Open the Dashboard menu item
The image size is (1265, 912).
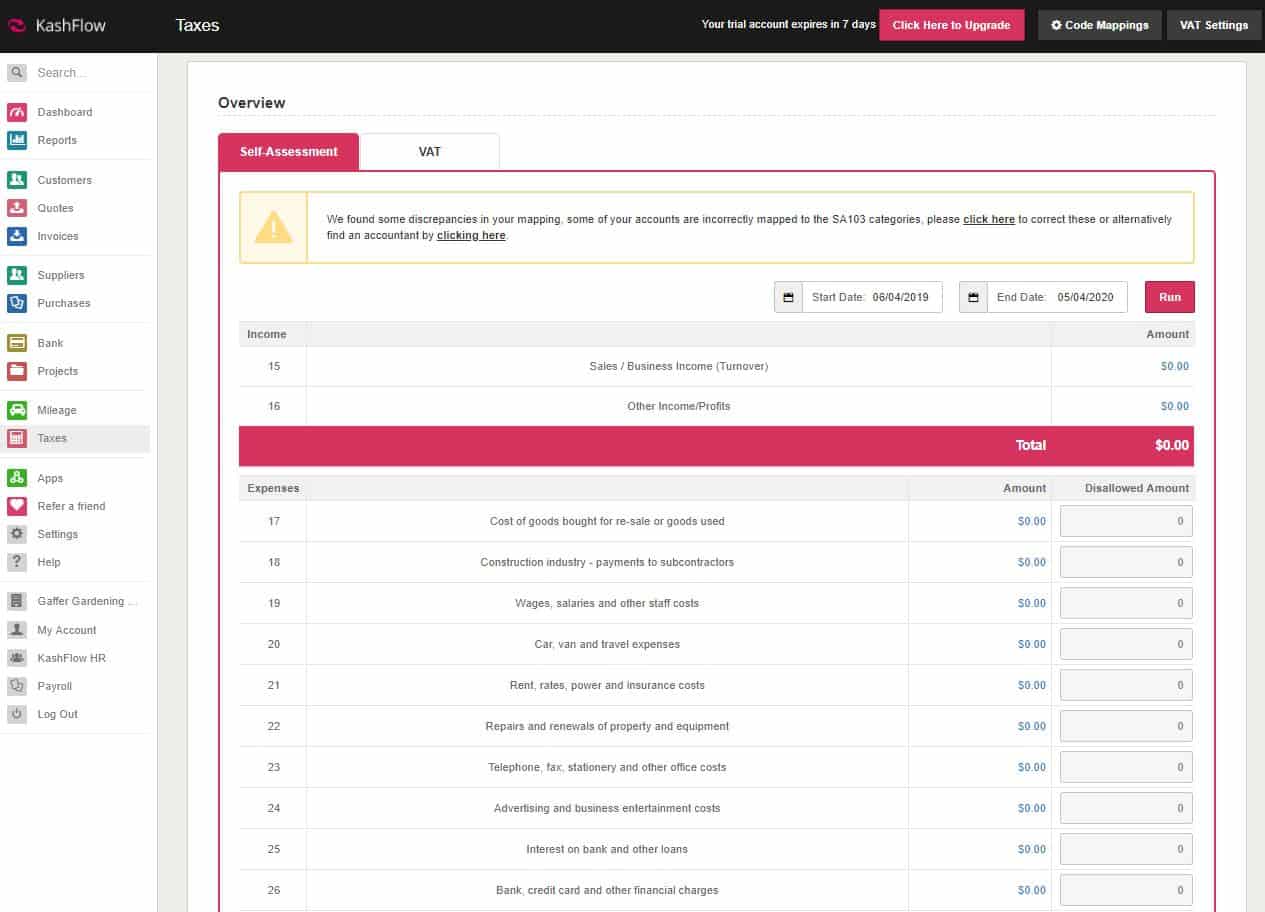click(65, 112)
